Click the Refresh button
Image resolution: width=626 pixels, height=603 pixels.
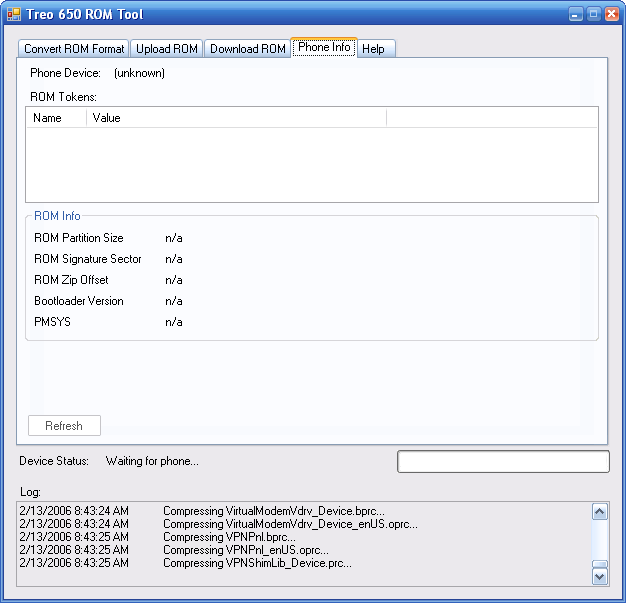tap(64, 426)
